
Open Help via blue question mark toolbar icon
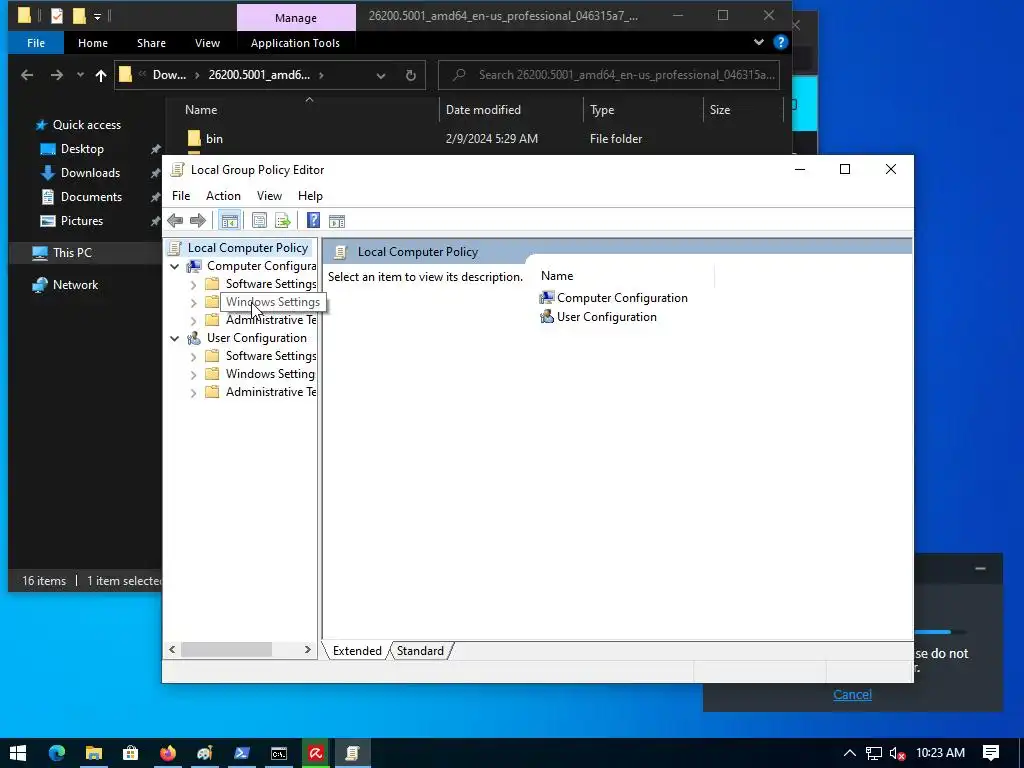point(313,221)
